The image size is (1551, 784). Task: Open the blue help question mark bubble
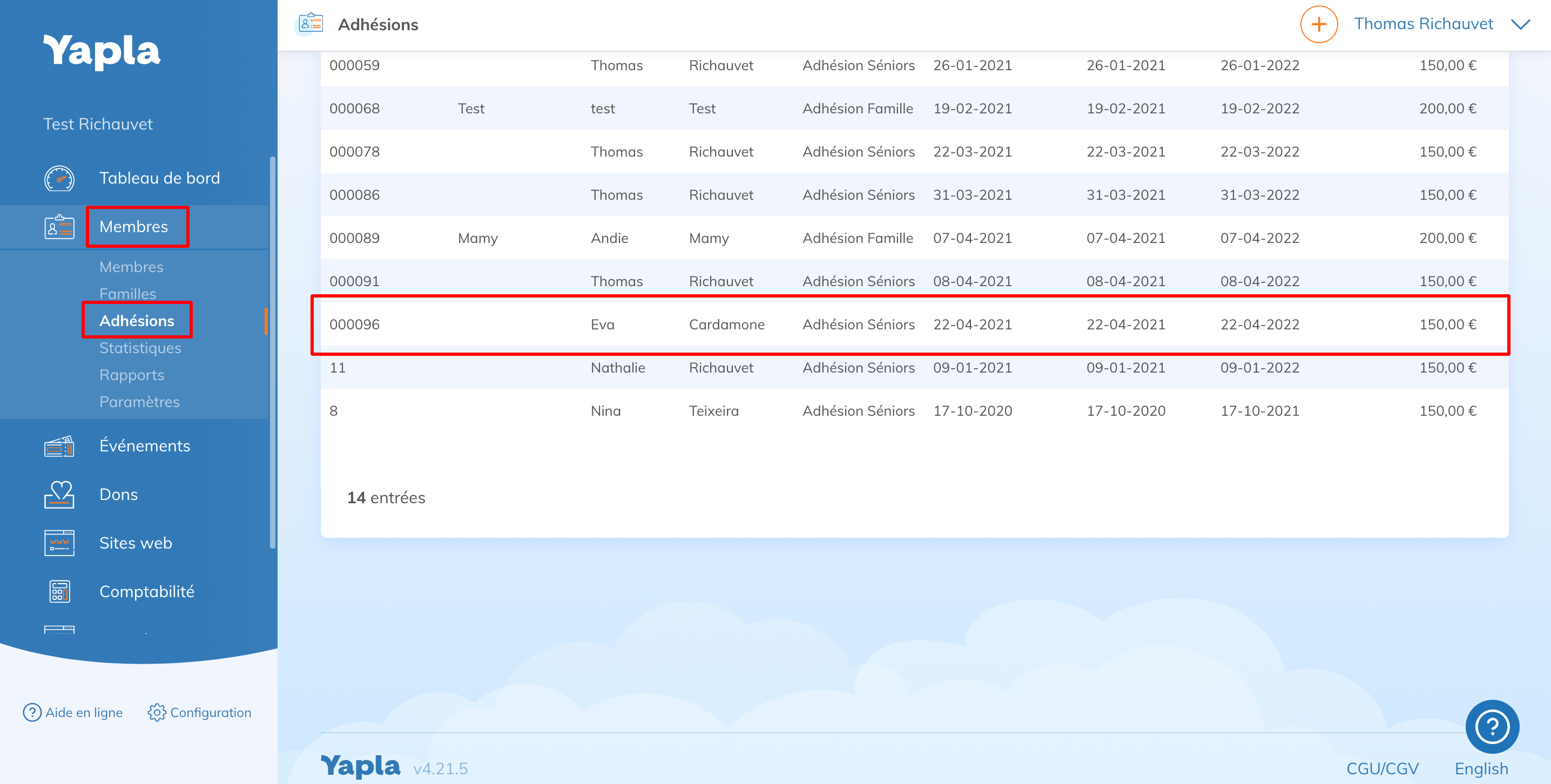pyautogui.click(x=1492, y=727)
